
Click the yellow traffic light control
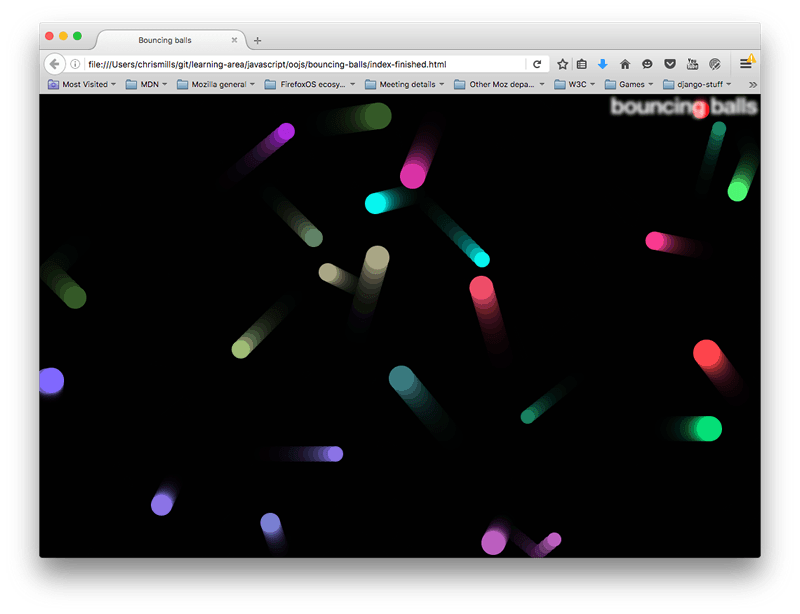point(62,34)
